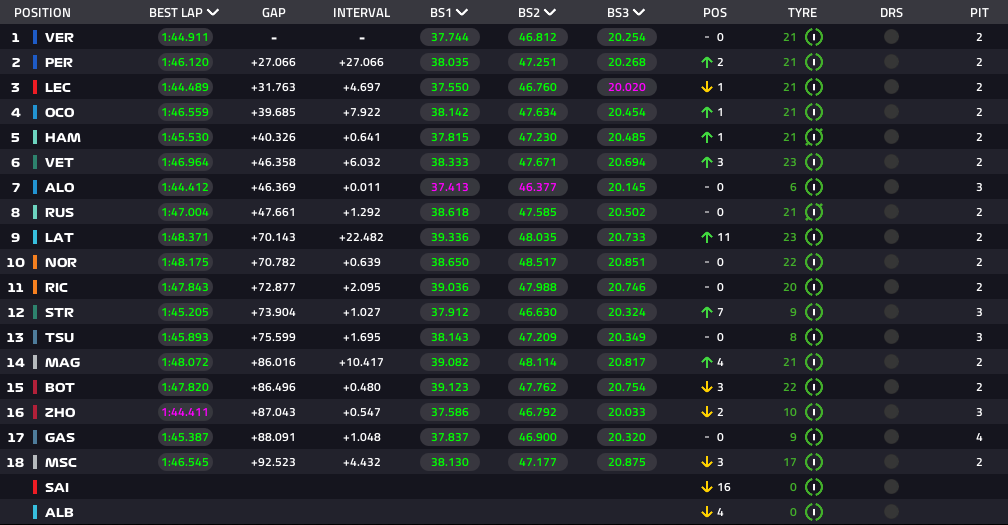Click ZHO's tyre compound icon
The image size is (1008, 525).
814,412
